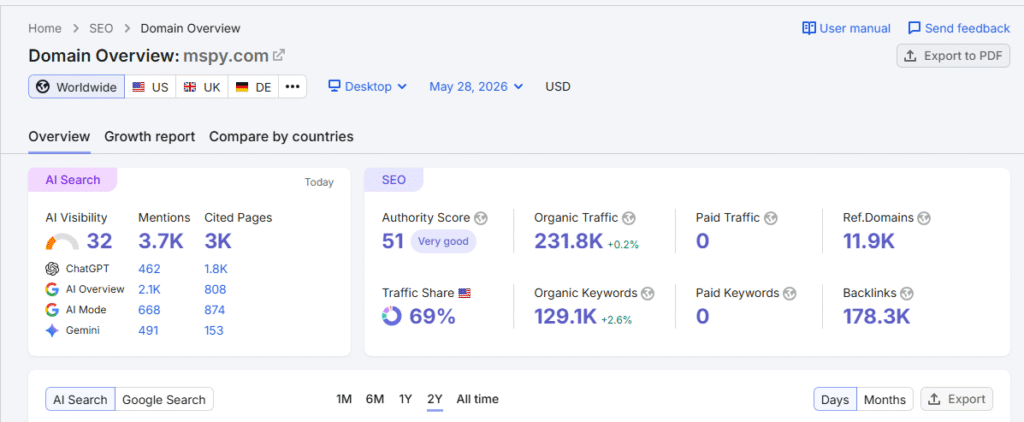Screen dimensions: 1024x422
Task: Set chart granularity to Months
Action: (x=885, y=400)
